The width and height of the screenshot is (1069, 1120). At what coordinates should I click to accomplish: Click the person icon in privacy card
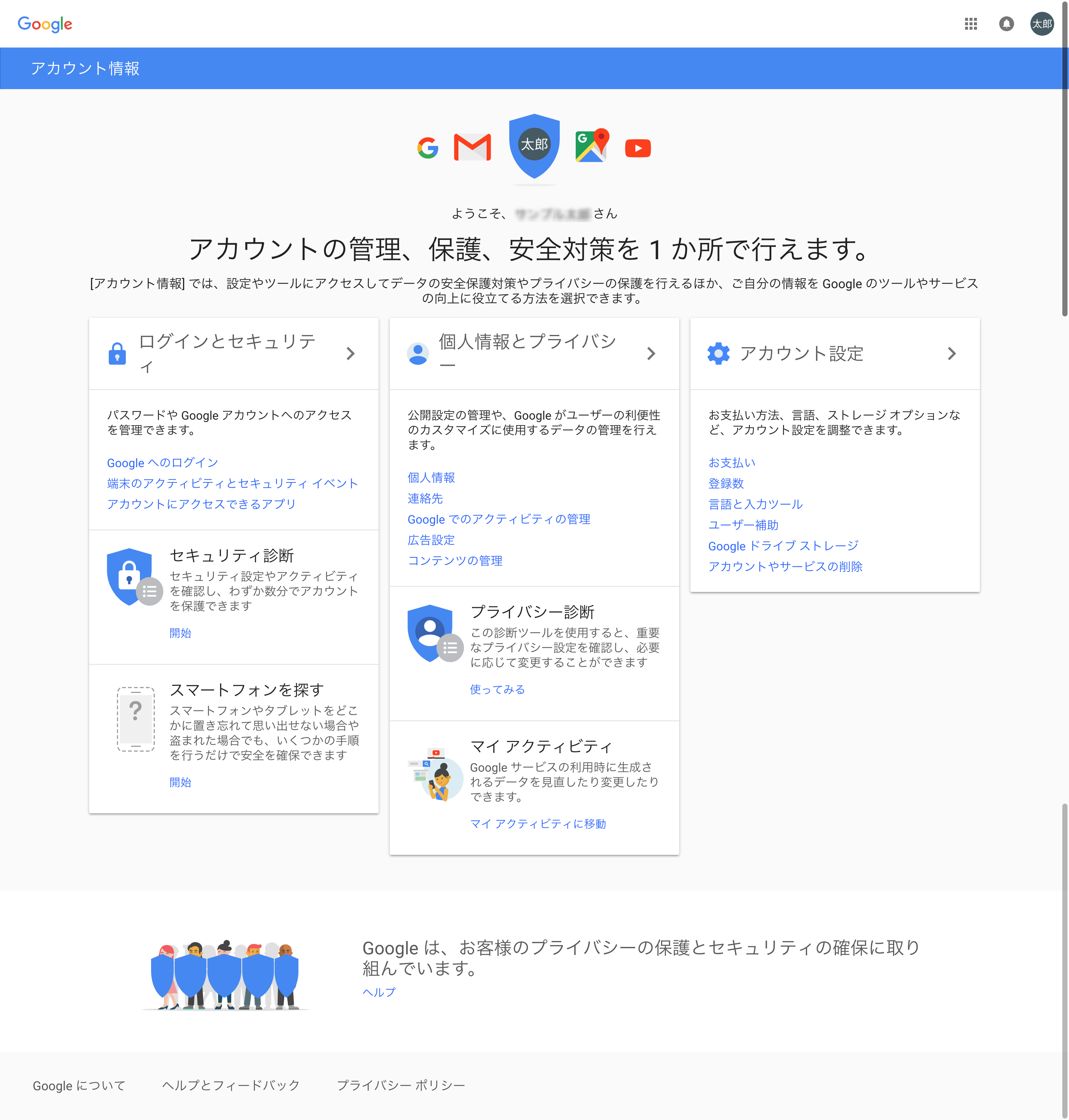[418, 354]
